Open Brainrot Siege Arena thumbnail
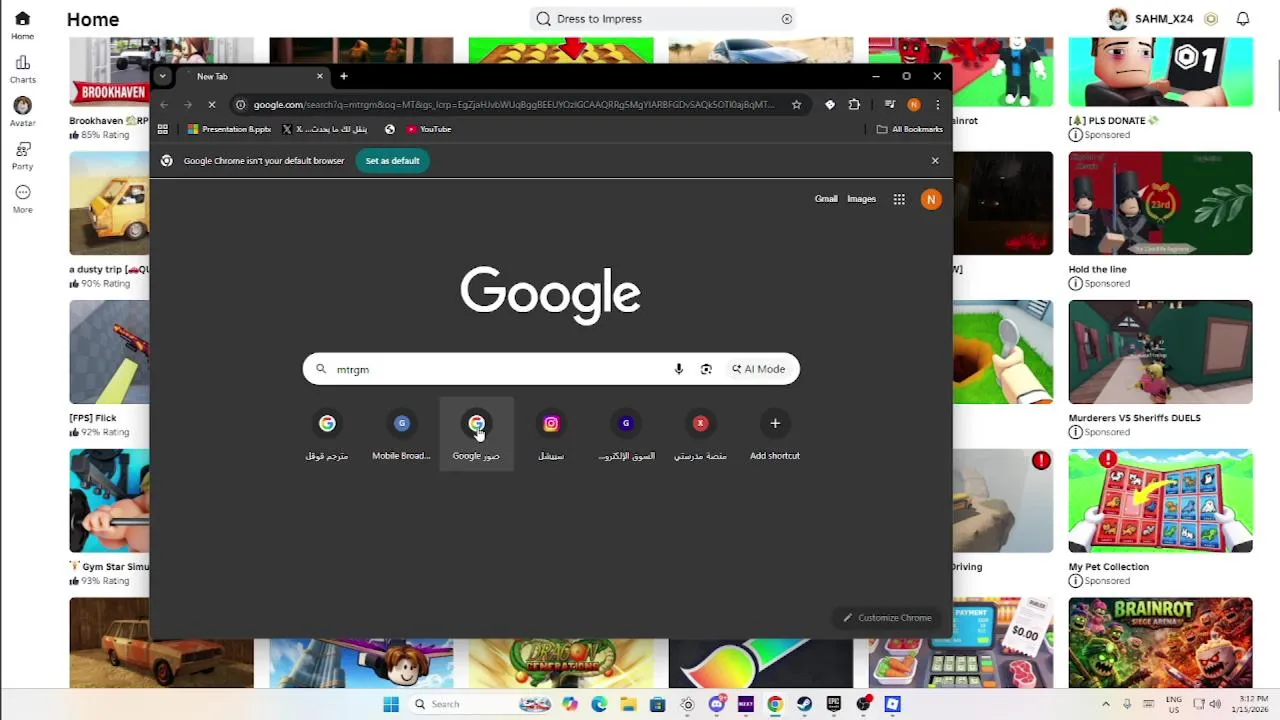 (x=1160, y=643)
